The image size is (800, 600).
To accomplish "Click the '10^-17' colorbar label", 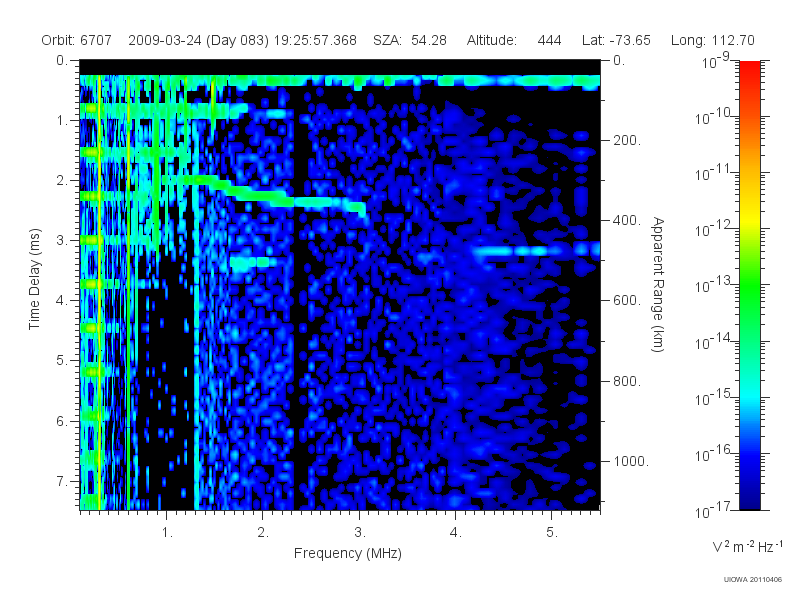I will coord(714,509).
